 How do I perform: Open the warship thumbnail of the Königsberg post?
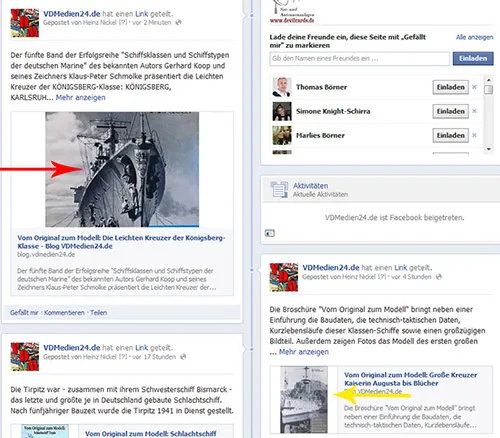(x=122, y=169)
